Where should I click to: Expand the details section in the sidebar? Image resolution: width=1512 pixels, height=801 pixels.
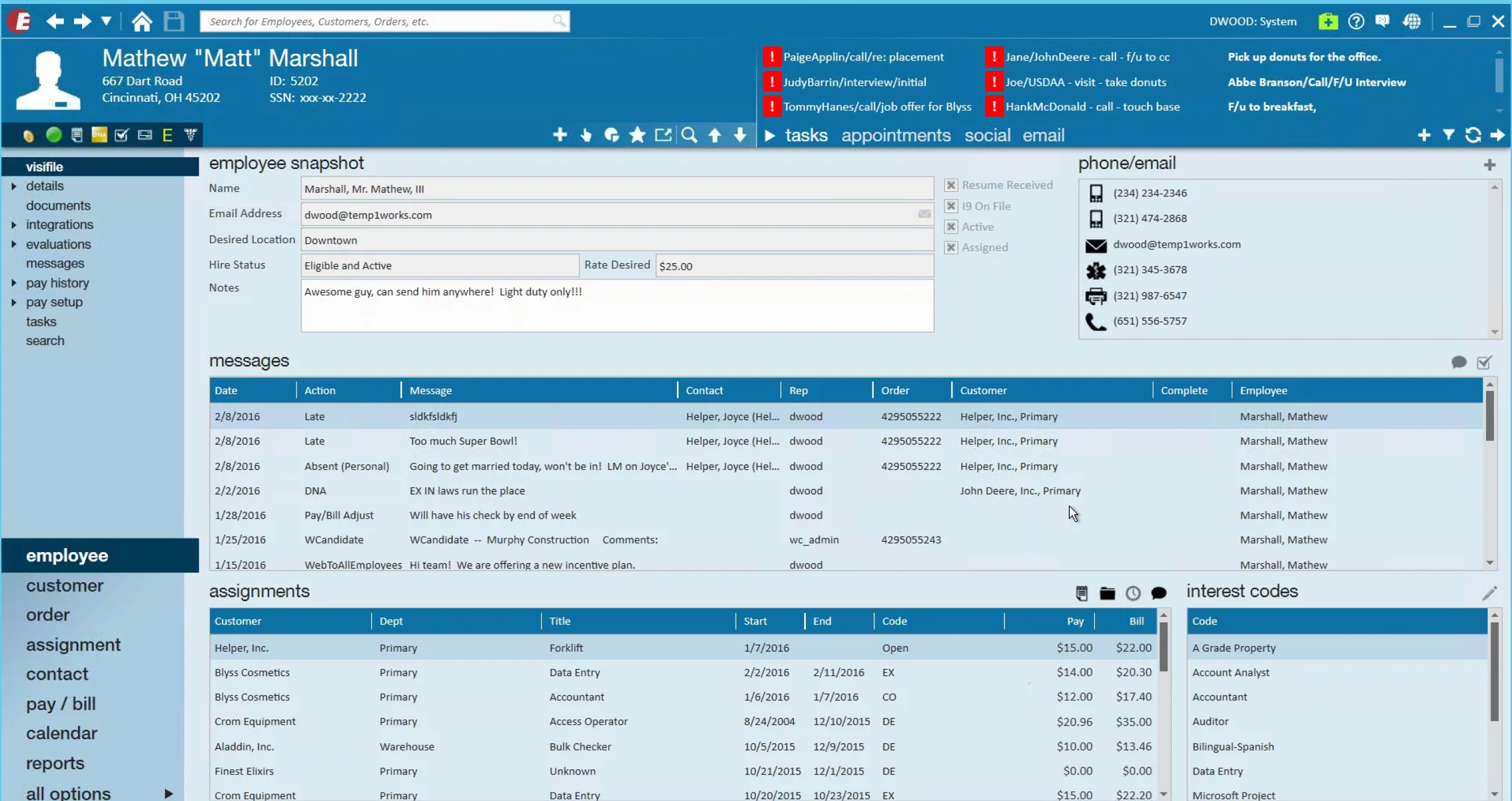tap(14, 186)
